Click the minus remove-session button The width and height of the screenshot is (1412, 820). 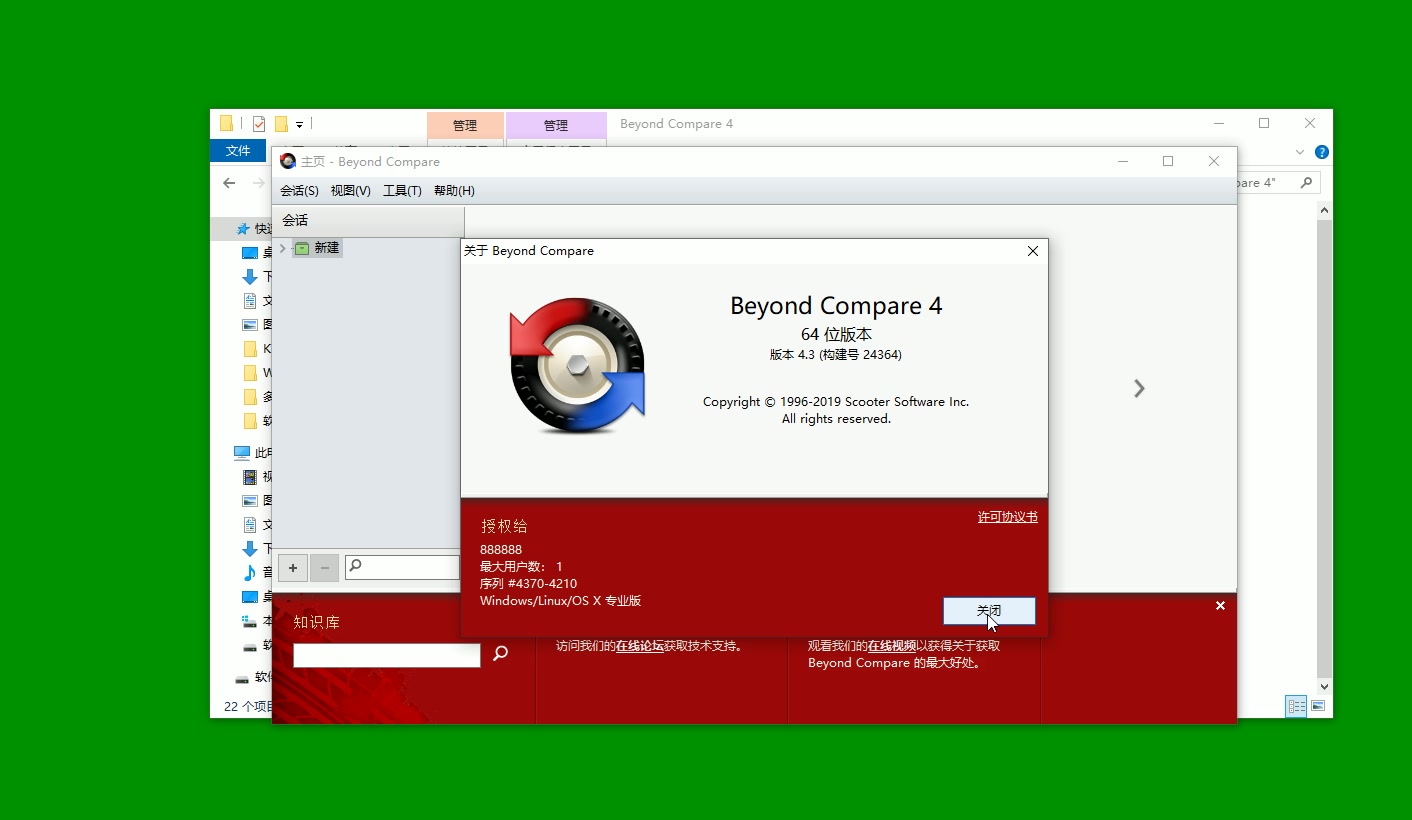coord(324,569)
